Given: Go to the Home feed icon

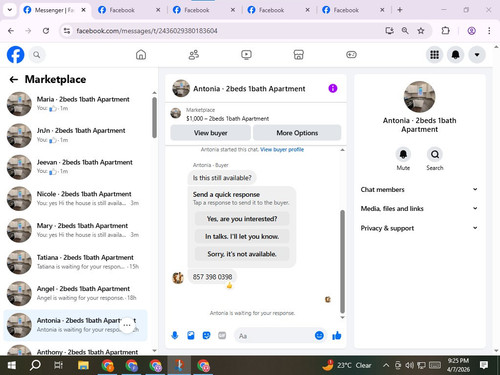Looking at the screenshot, I should 141,55.
